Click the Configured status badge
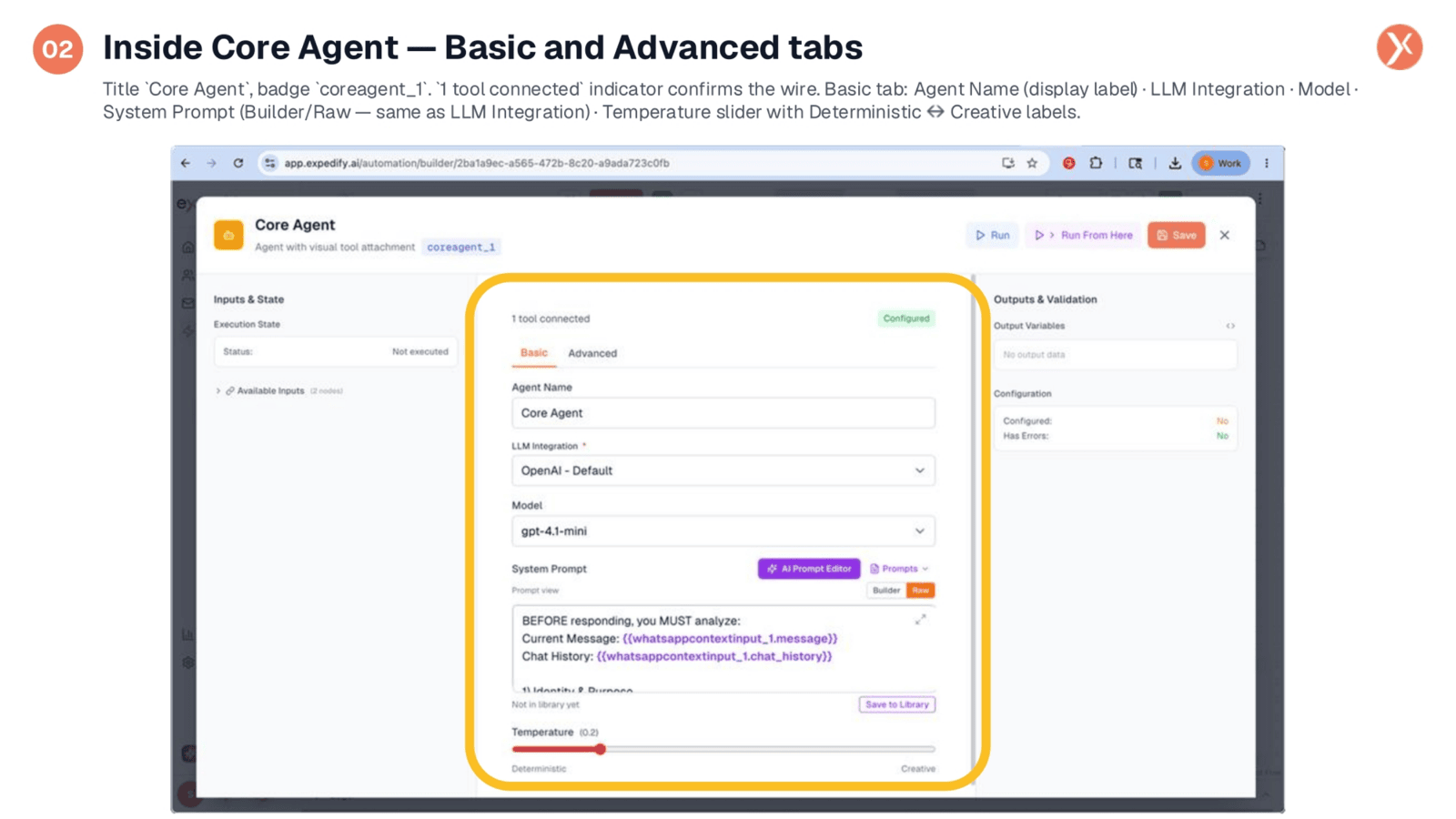This screenshot has width=1456, height=819. click(x=906, y=318)
